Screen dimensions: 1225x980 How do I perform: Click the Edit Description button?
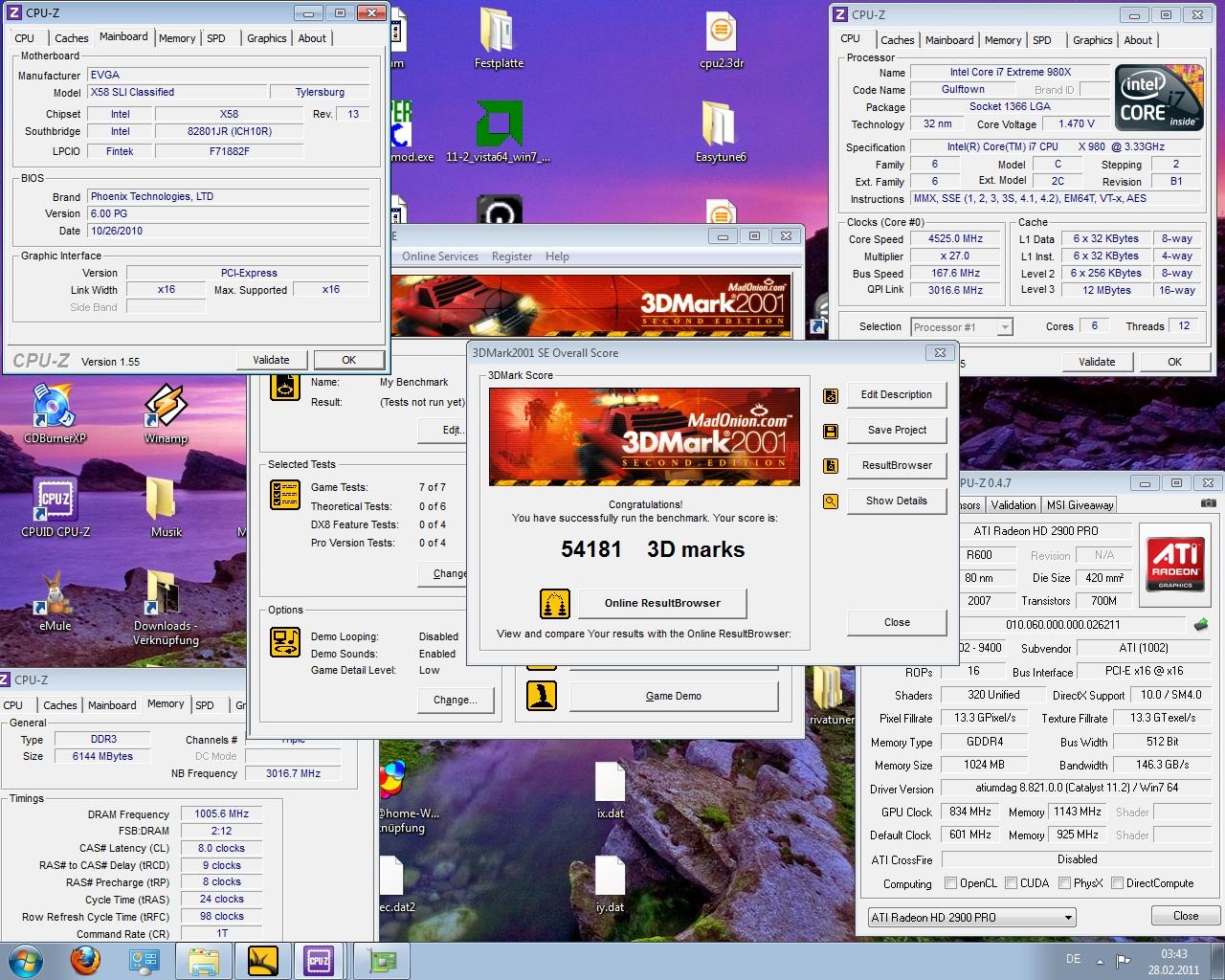click(x=897, y=394)
